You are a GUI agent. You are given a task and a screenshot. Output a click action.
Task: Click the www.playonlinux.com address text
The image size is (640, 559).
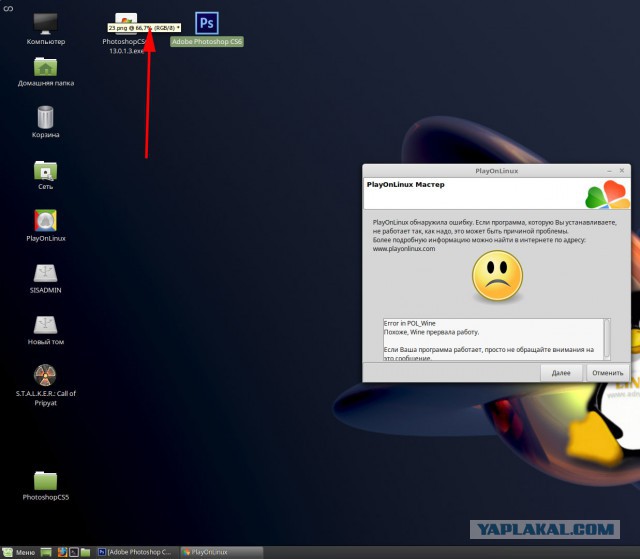pos(404,248)
